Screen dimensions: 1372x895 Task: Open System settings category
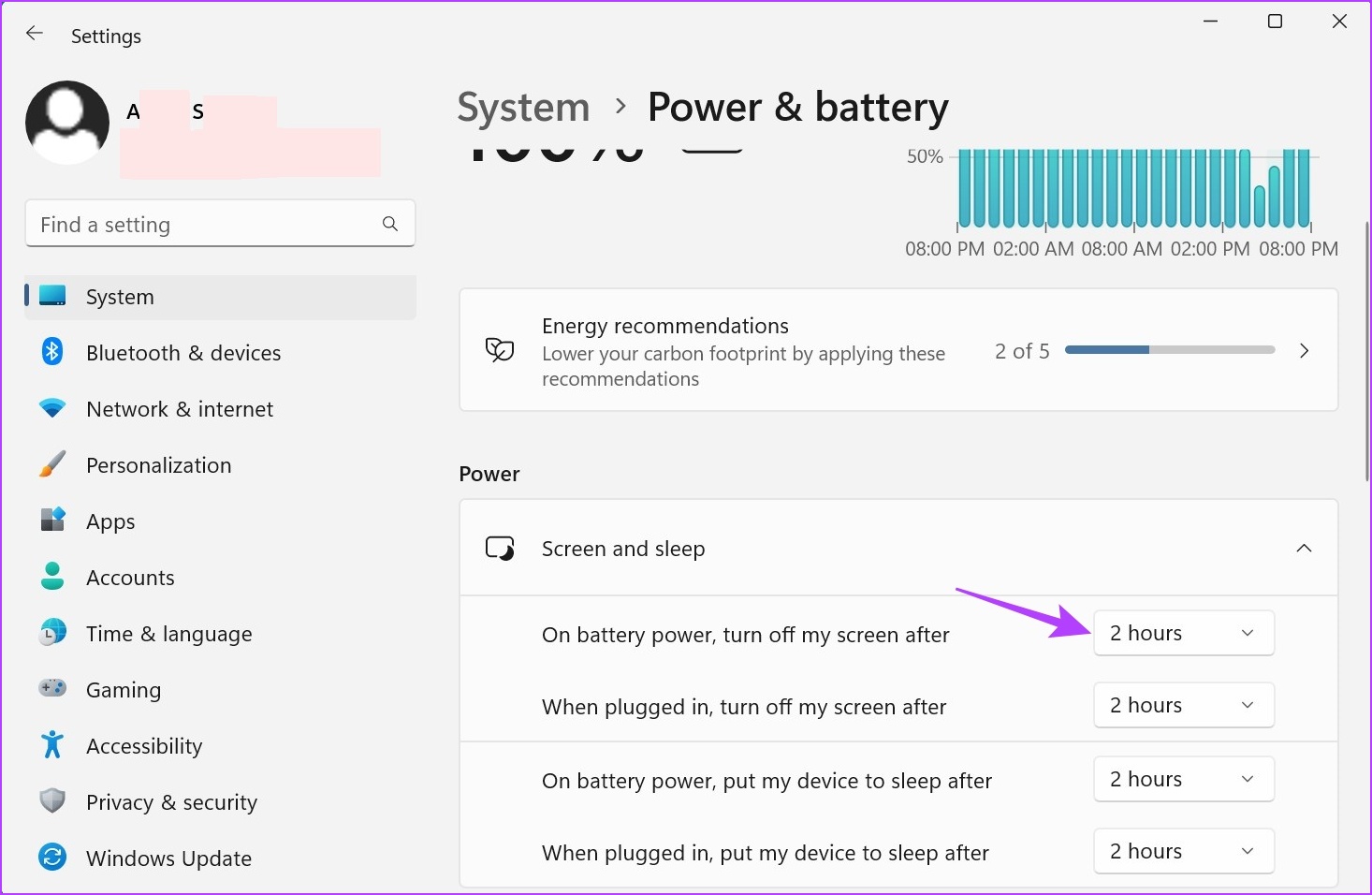(x=220, y=297)
